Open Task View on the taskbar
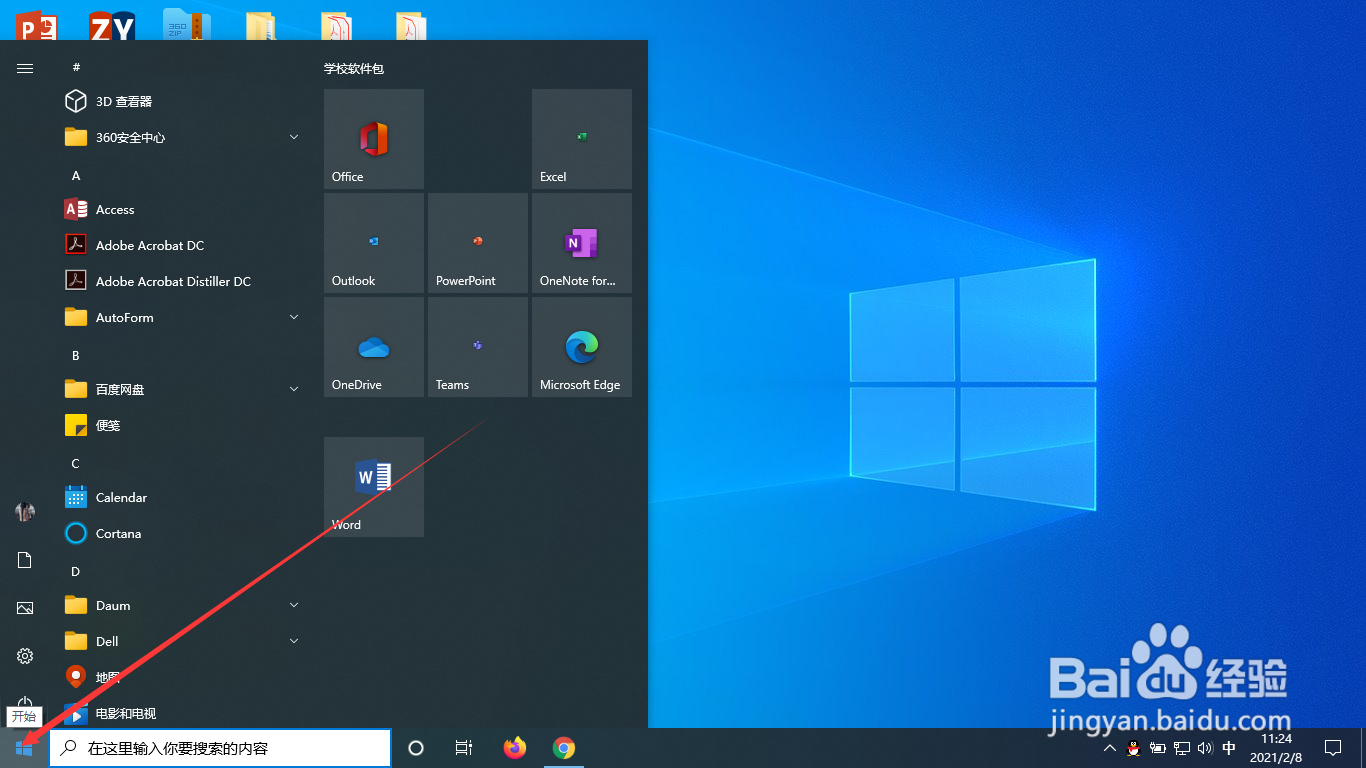 [x=464, y=748]
